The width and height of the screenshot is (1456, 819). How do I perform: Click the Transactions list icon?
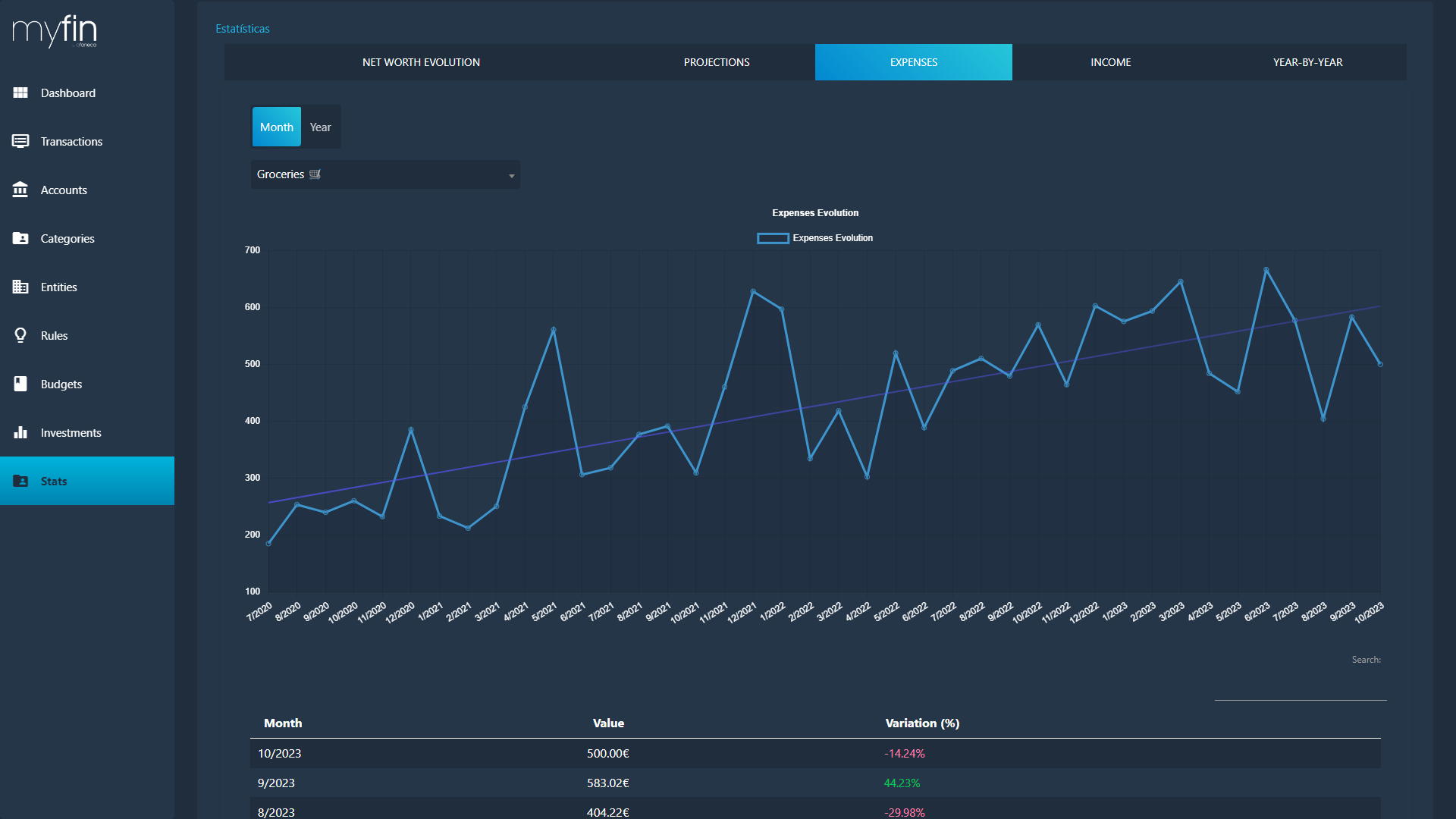click(20, 141)
